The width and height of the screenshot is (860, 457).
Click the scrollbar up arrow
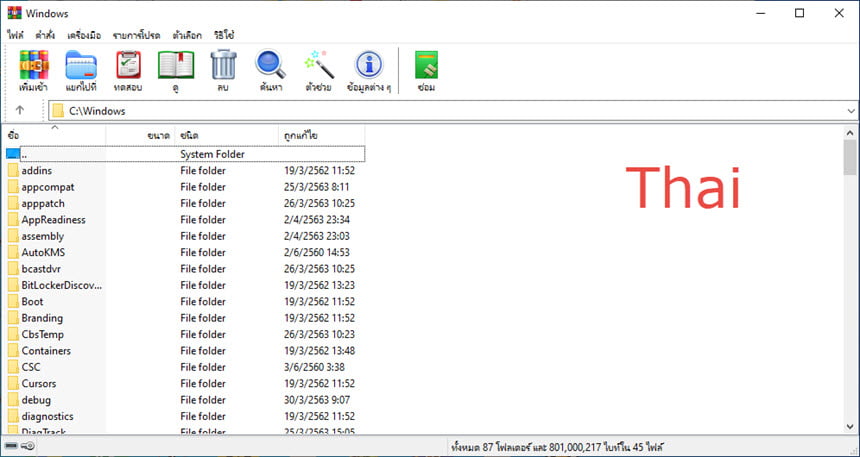(x=850, y=133)
